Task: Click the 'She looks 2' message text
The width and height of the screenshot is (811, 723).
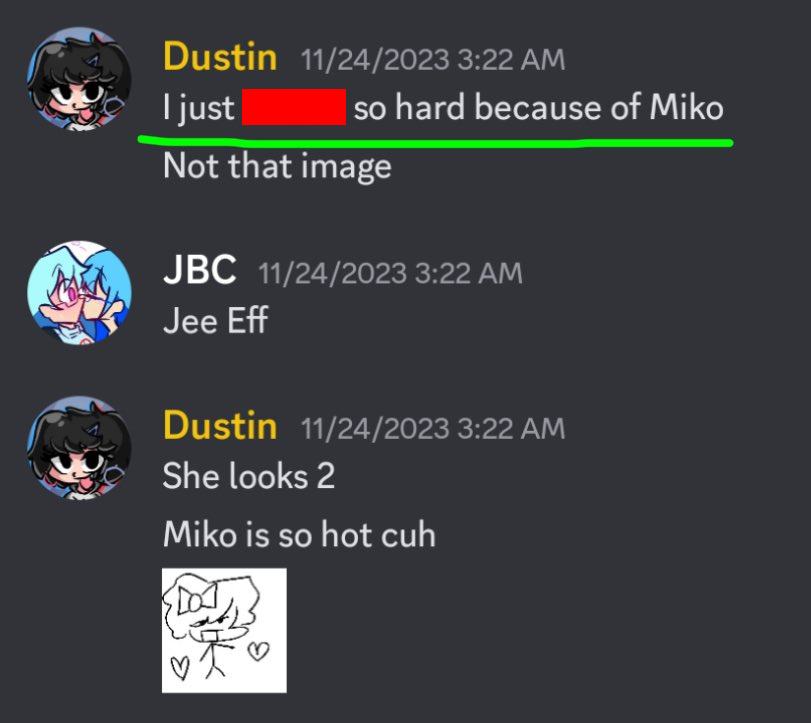Action: tap(249, 476)
